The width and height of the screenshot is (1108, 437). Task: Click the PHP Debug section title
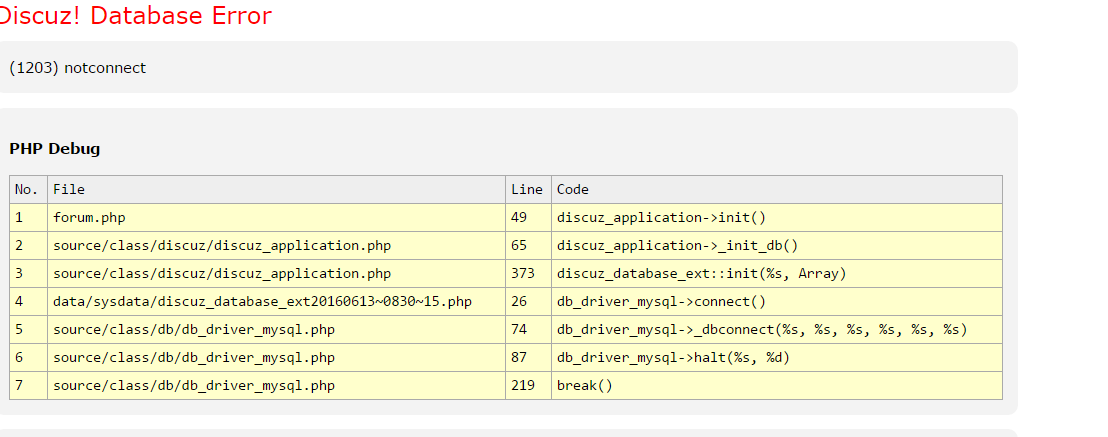[x=54, y=148]
